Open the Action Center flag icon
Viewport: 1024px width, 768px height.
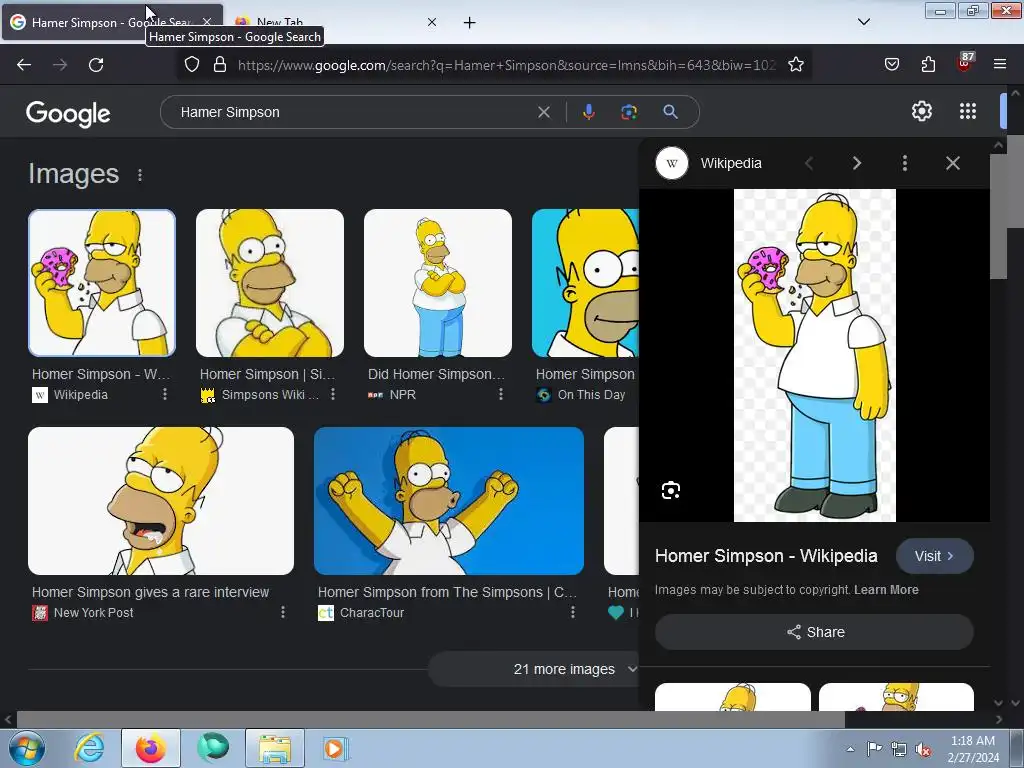coord(874,749)
